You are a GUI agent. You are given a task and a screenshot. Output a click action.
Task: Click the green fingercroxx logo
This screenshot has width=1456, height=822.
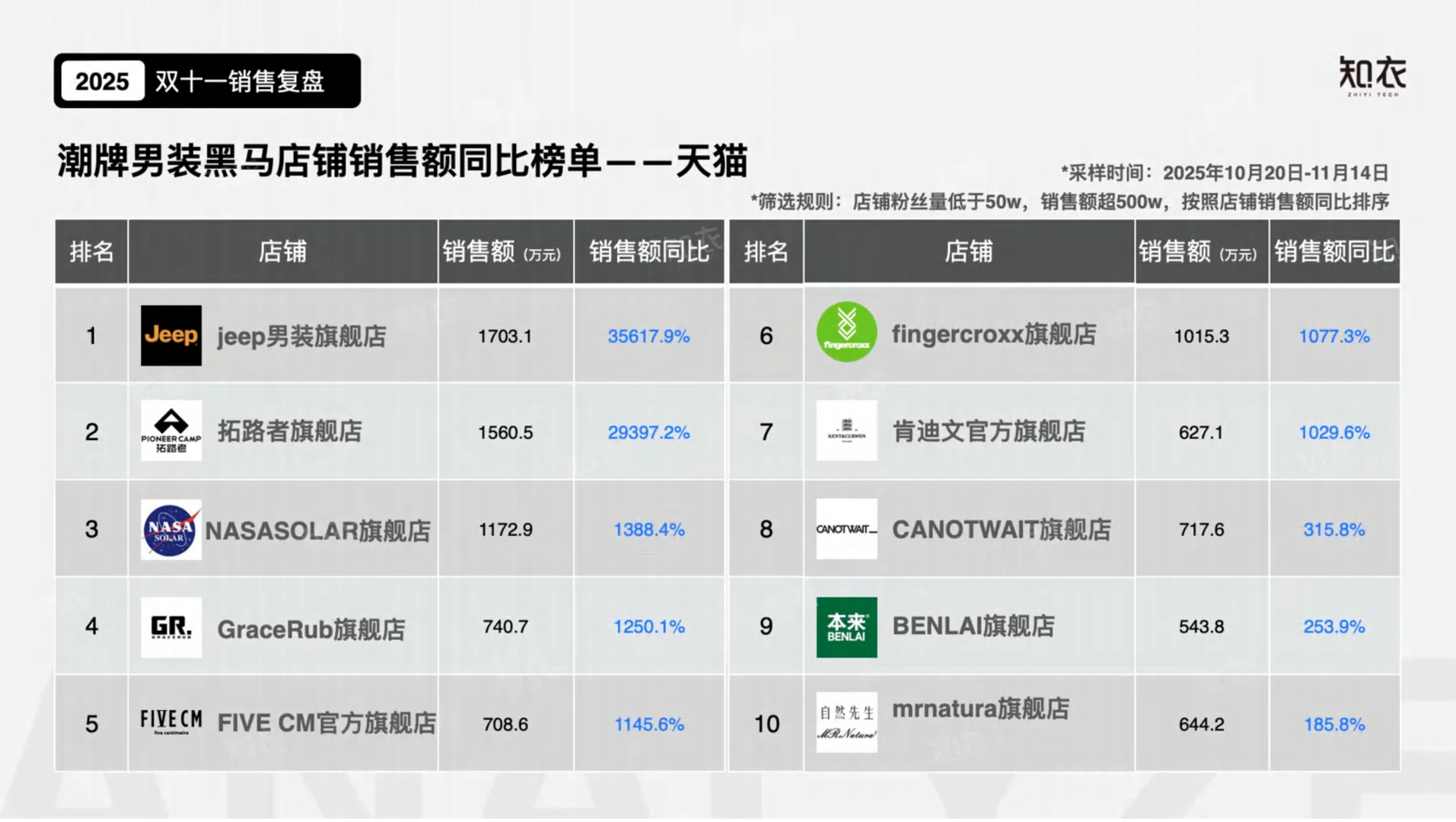(x=846, y=332)
